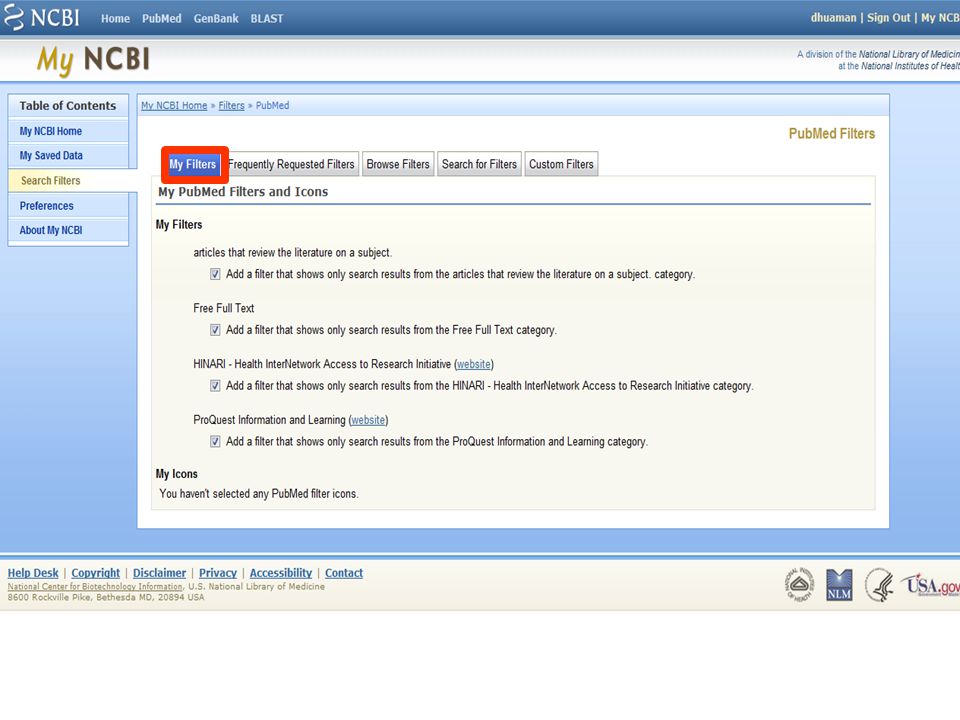Uncheck the review articles filter checkbox
The height and width of the screenshot is (720, 960).
[215, 274]
